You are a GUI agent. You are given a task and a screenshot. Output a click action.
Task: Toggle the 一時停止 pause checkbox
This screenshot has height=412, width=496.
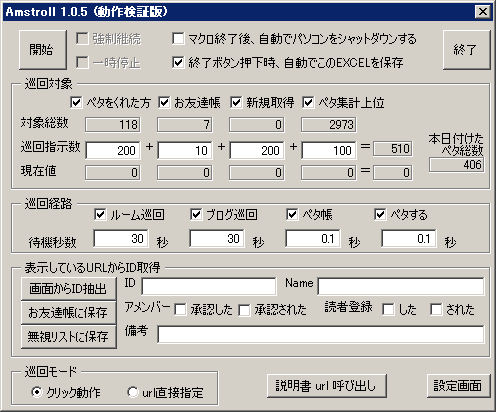click(x=82, y=62)
